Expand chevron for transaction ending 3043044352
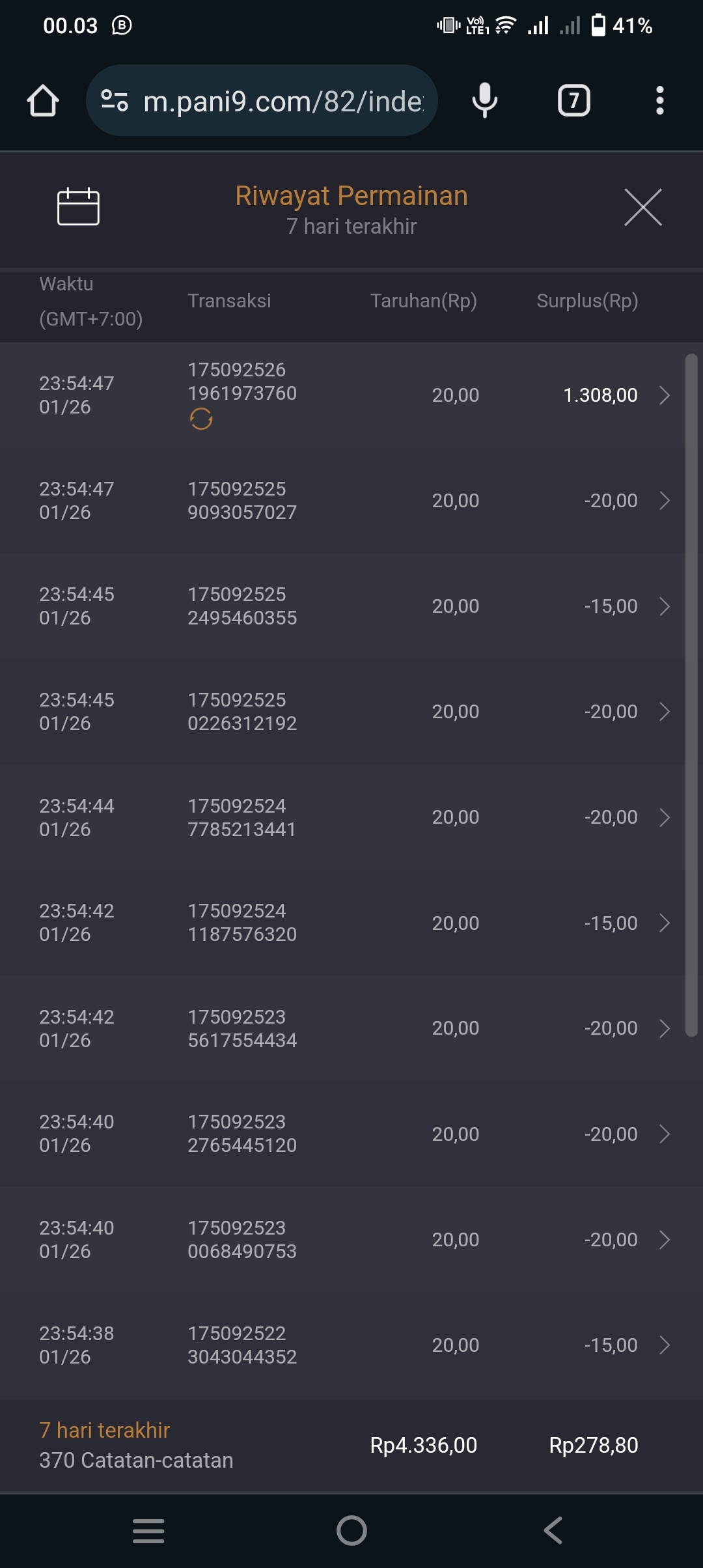Screen dimensions: 703x1568 tap(665, 1345)
